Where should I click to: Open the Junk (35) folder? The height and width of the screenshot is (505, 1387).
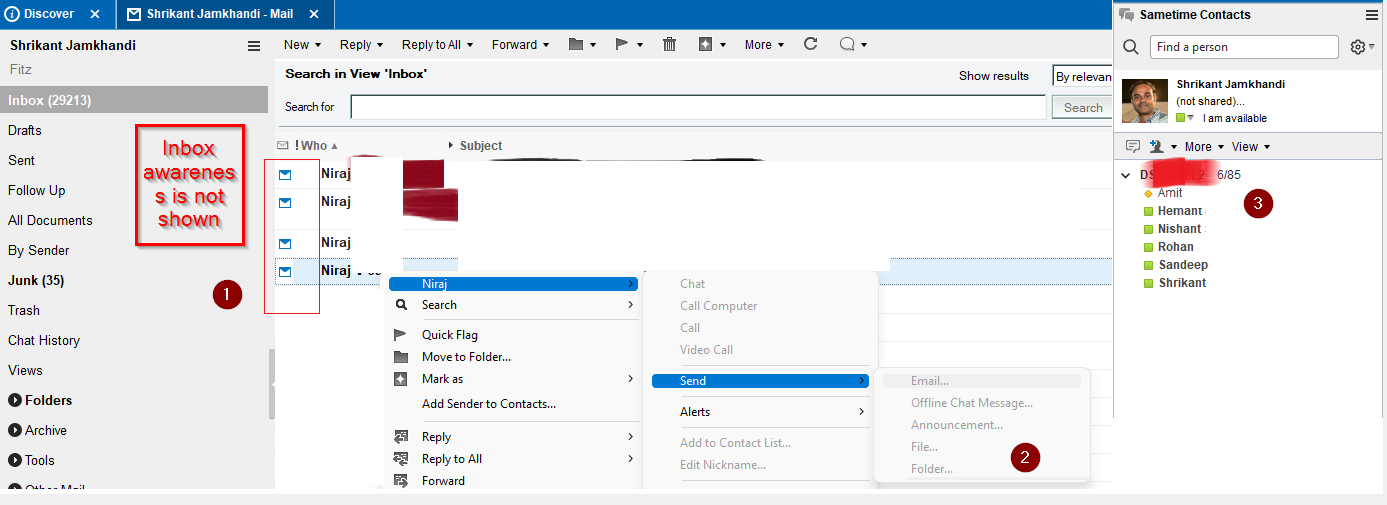pyautogui.click(x=36, y=281)
